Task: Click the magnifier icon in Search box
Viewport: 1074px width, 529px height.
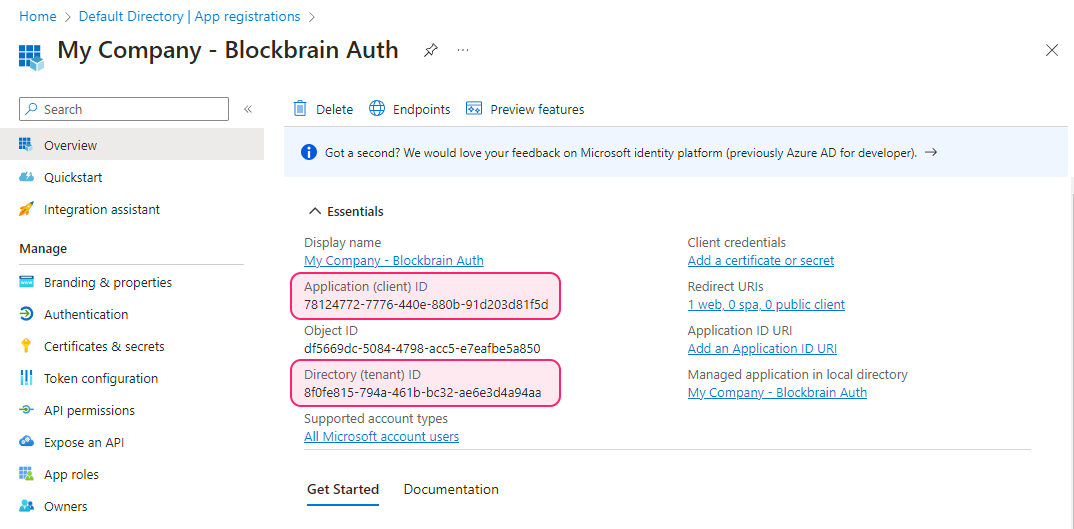Action: [32, 109]
